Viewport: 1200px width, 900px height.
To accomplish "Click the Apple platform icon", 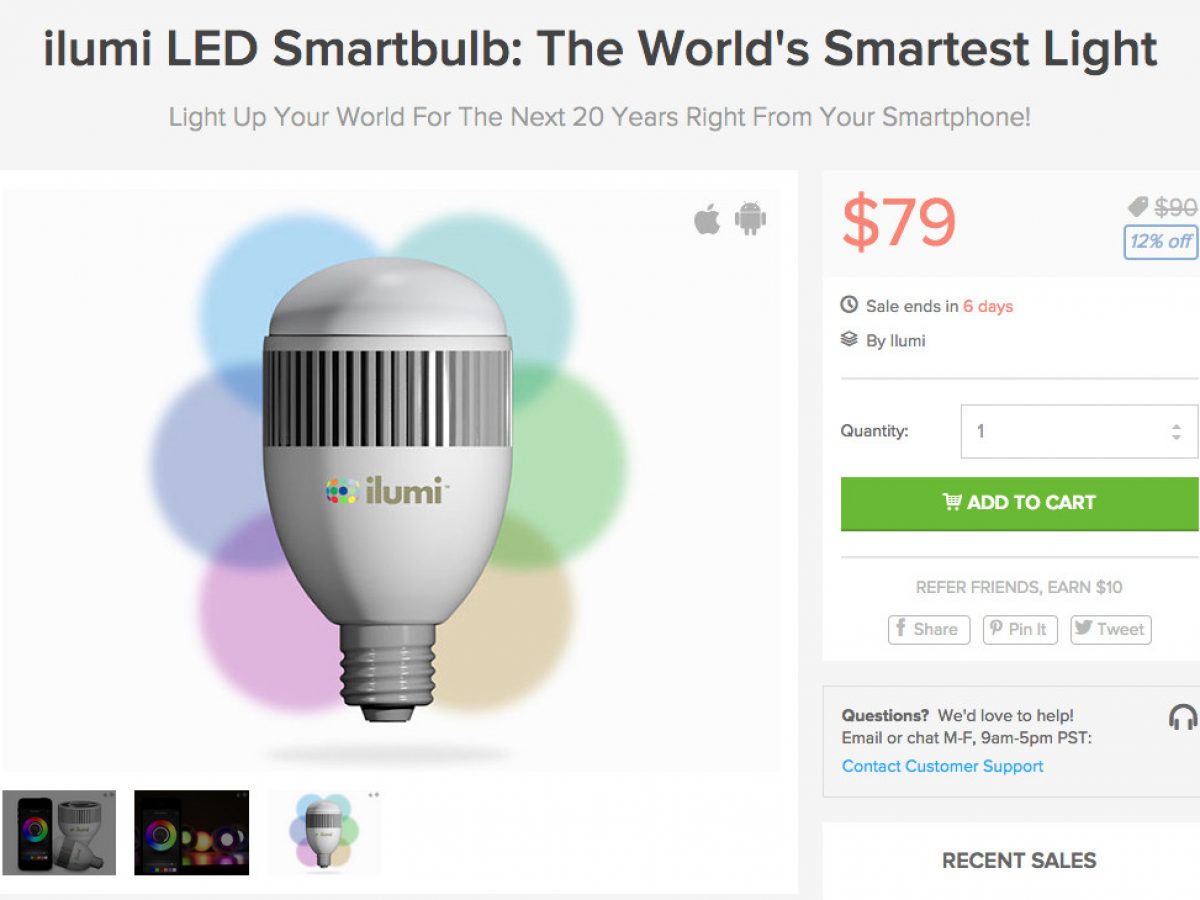I will (x=707, y=218).
